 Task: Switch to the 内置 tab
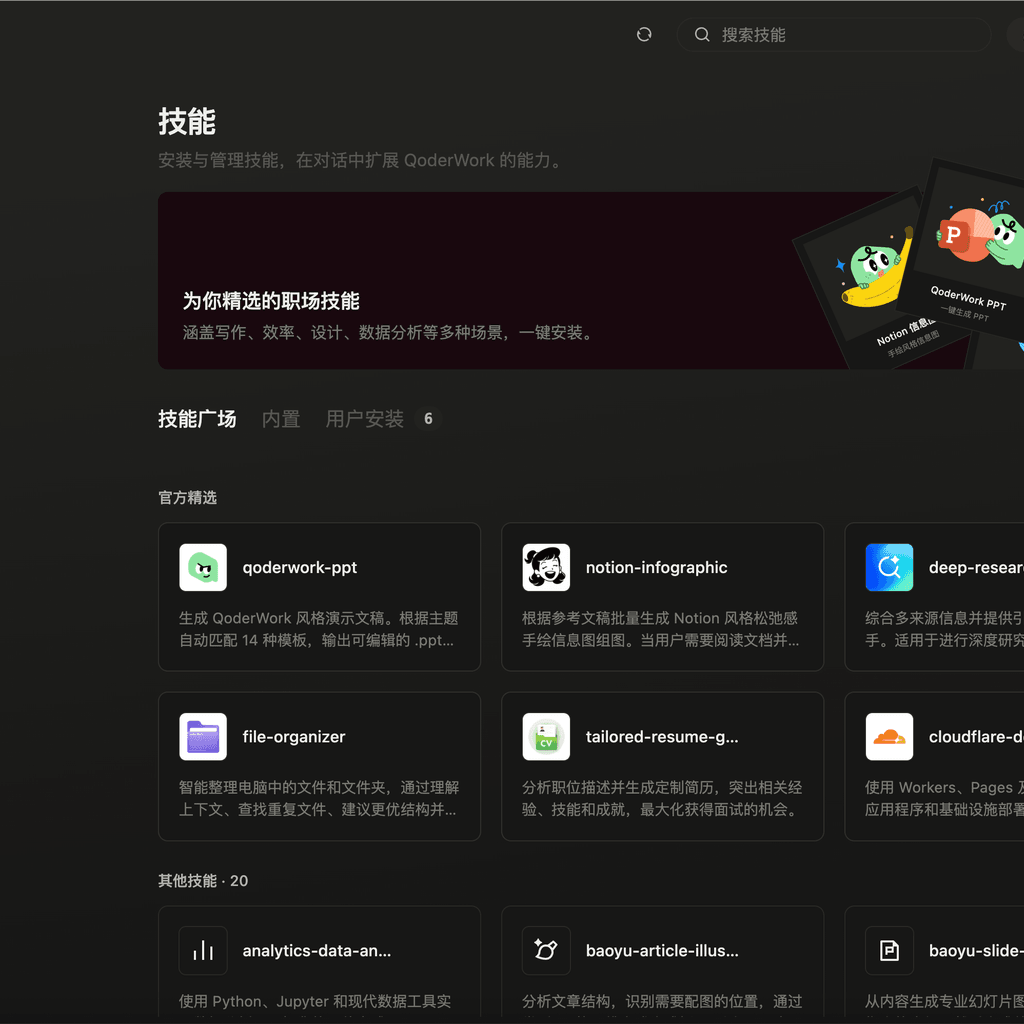[x=281, y=419]
